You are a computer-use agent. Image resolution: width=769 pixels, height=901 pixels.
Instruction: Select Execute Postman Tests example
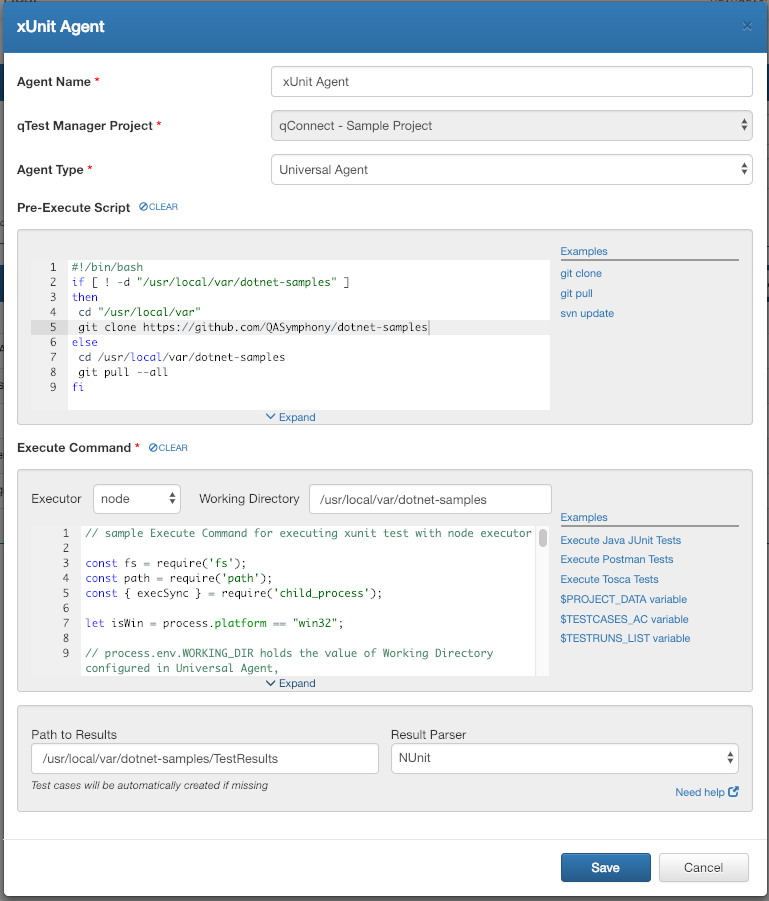point(616,559)
